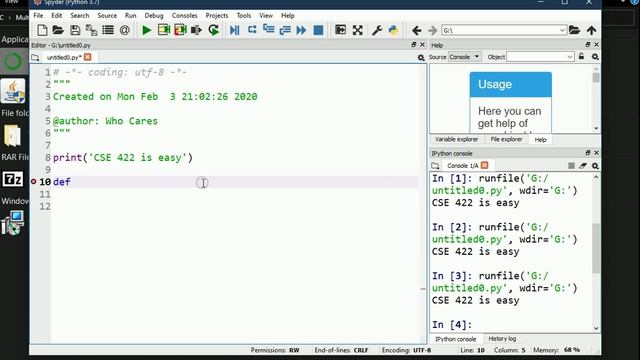Screen dimensions: 640x360
Task: Switch to the History log tab
Action: click(502, 339)
